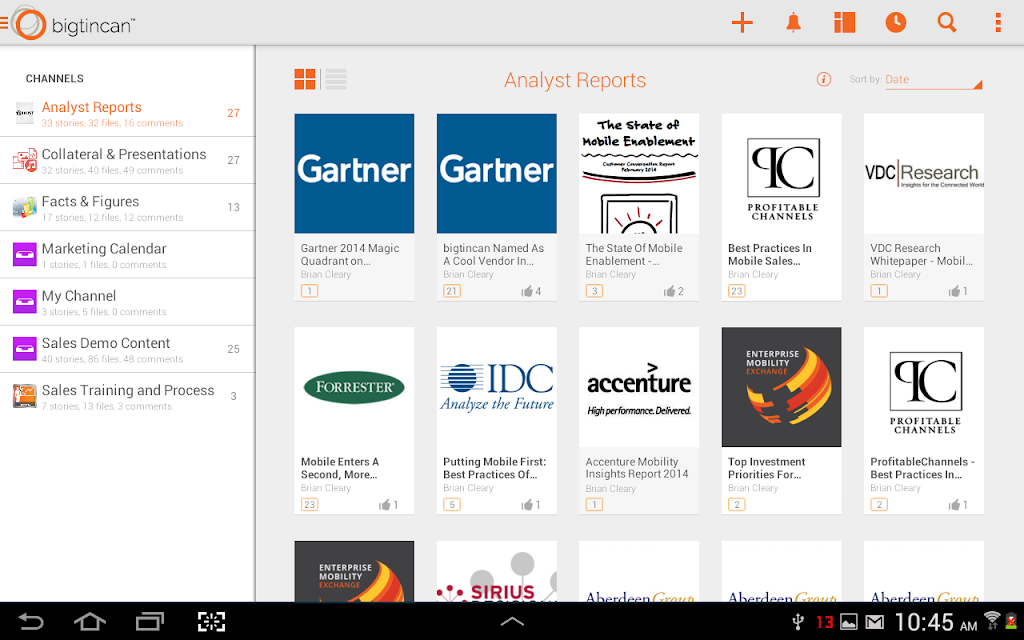Tap the CHANNELS sidebar header

coord(55,78)
